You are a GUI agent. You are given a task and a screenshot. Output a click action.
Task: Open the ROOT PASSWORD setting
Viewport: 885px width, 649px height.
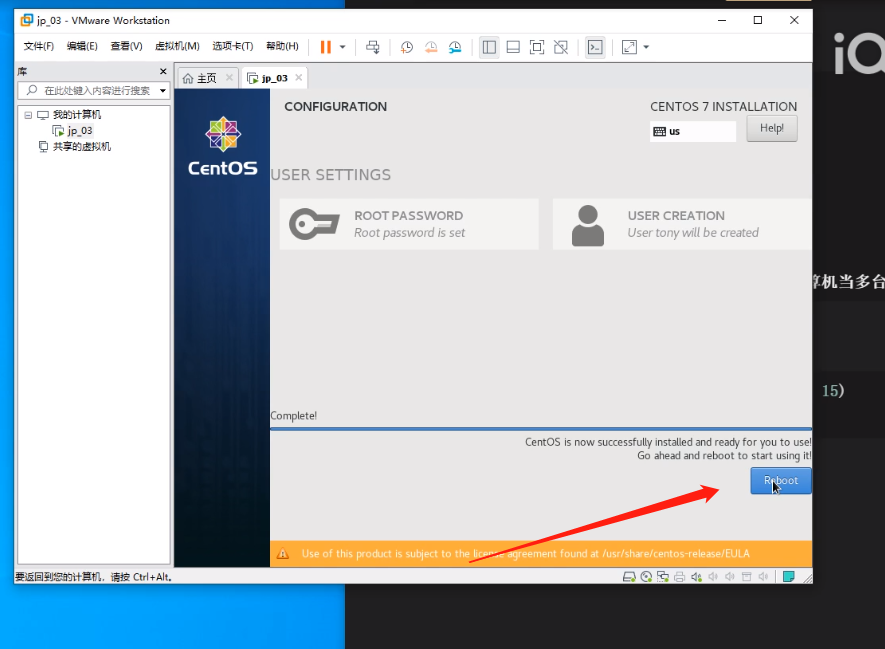click(x=409, y=224)
